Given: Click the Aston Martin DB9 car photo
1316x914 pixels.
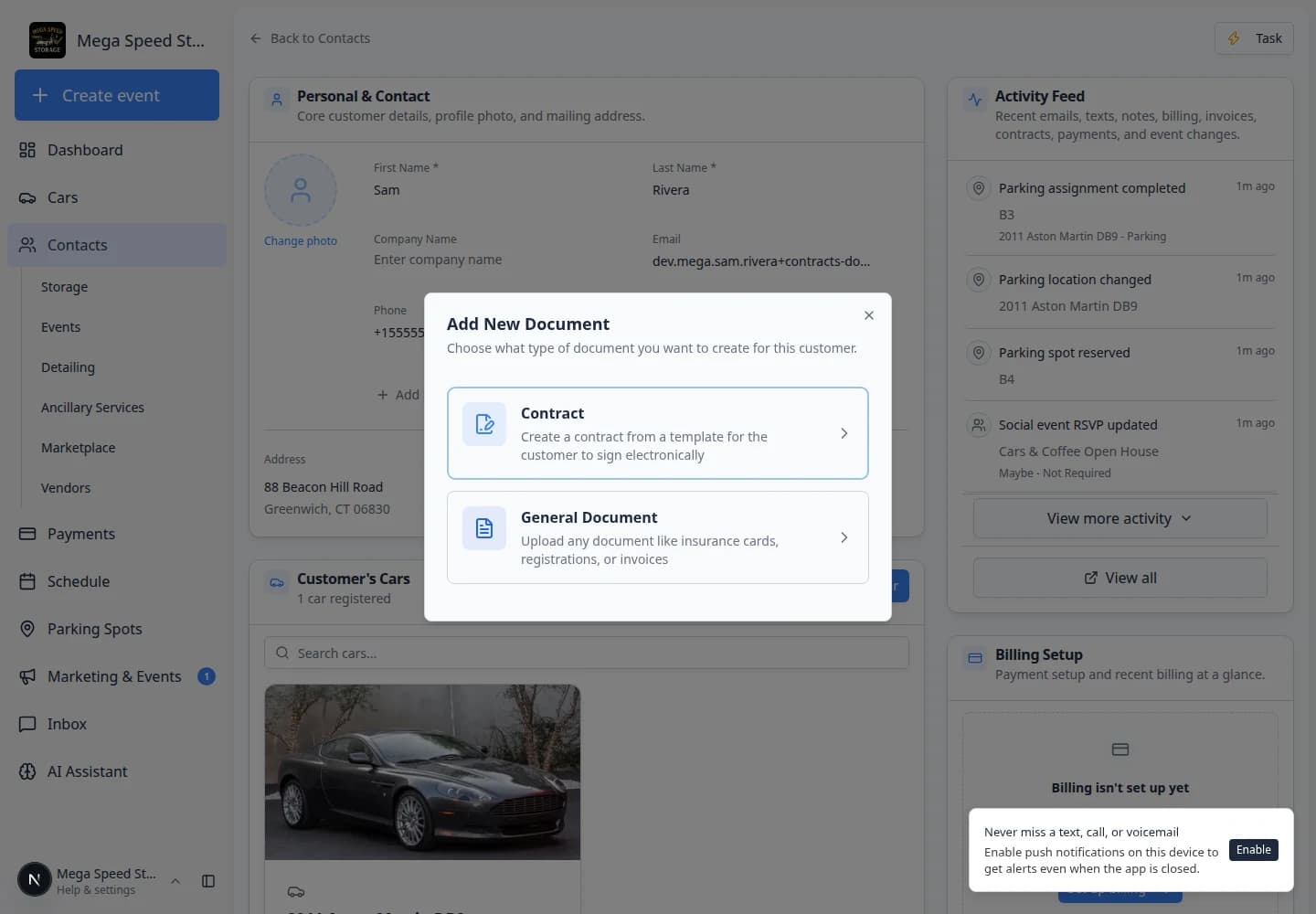Looking at the screenshot, I should pos(422,772).
